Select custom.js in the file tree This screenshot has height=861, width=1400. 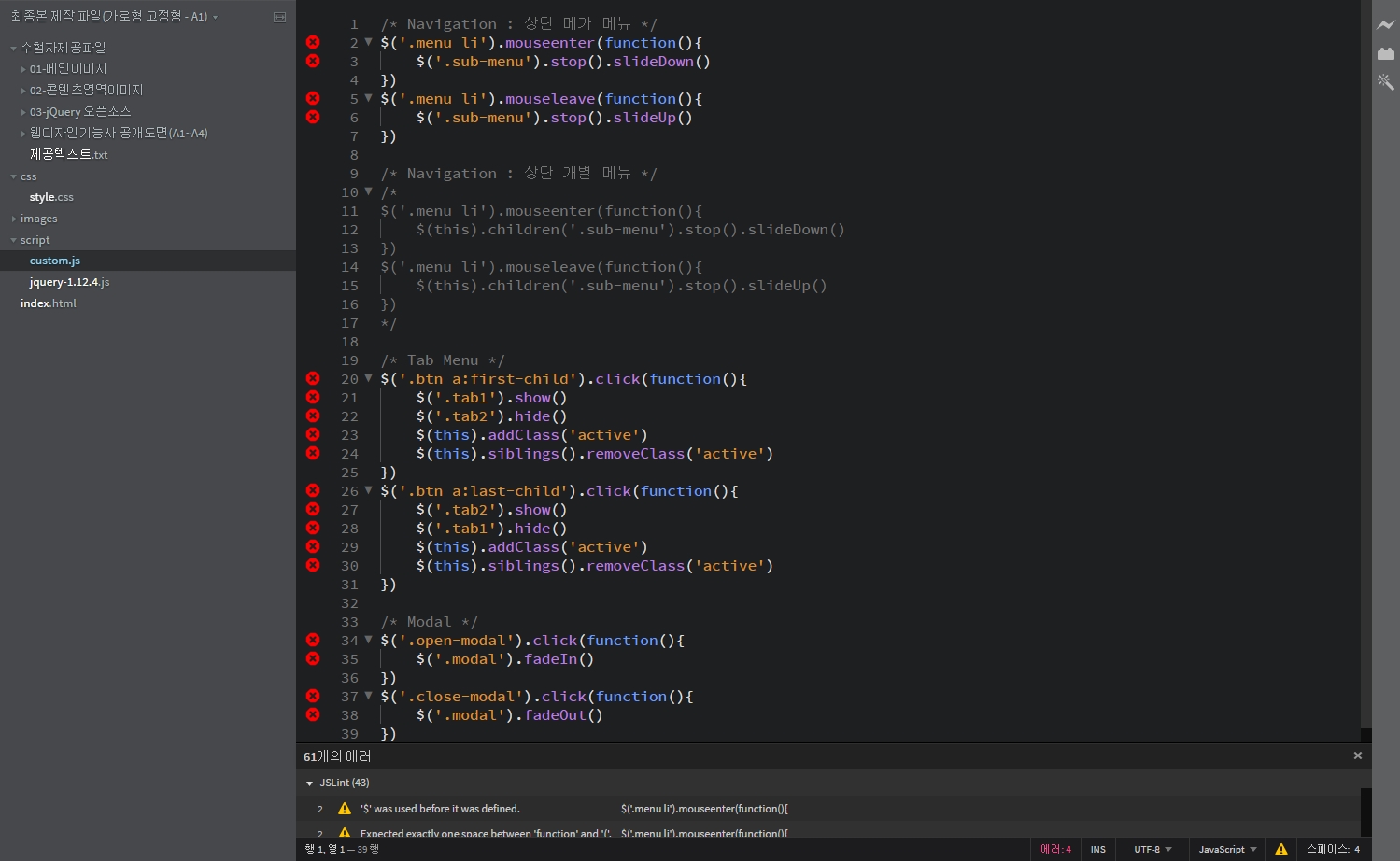point(55,261)
